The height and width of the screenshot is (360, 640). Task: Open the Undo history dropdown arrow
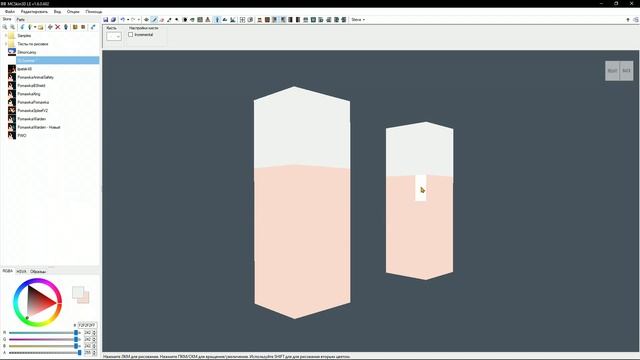tap(128, 20)
